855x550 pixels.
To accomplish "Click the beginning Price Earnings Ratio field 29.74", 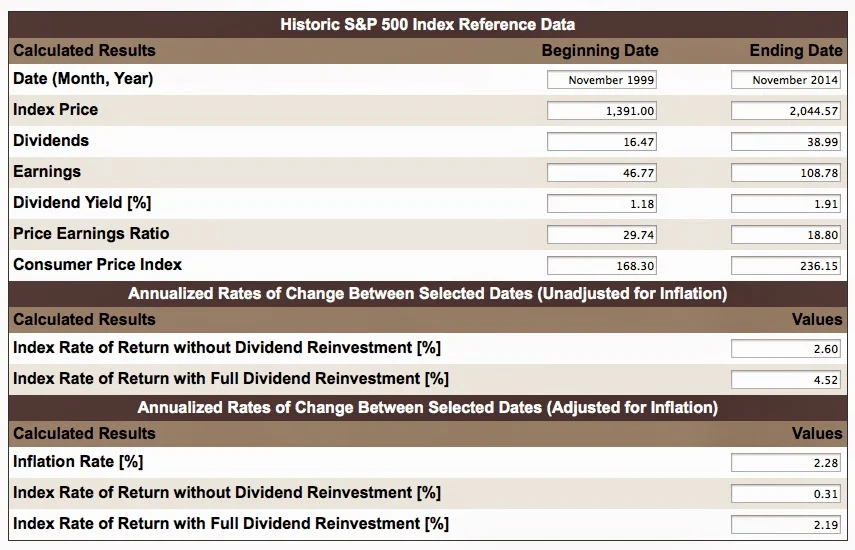I will coord(602,235).
